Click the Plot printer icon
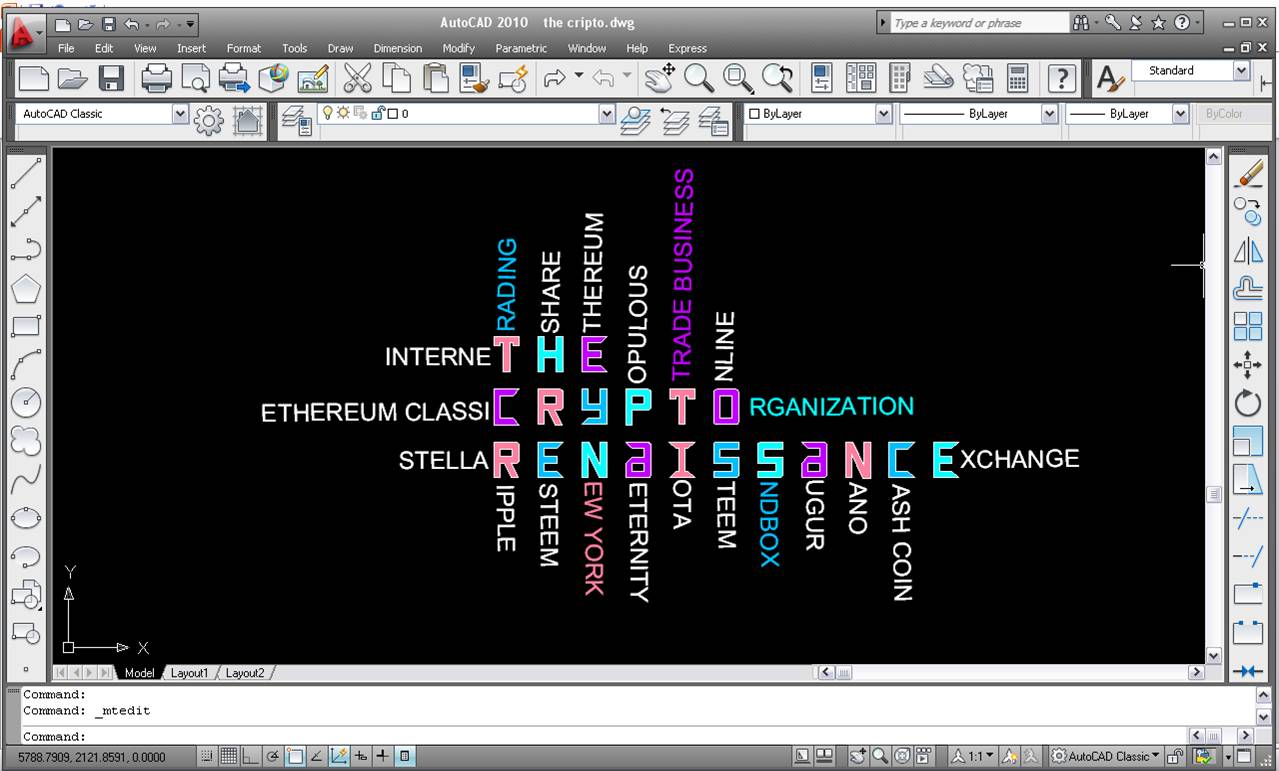This screenshot has width=1279, height=771. pyautogui.click(x=156, y=78)
